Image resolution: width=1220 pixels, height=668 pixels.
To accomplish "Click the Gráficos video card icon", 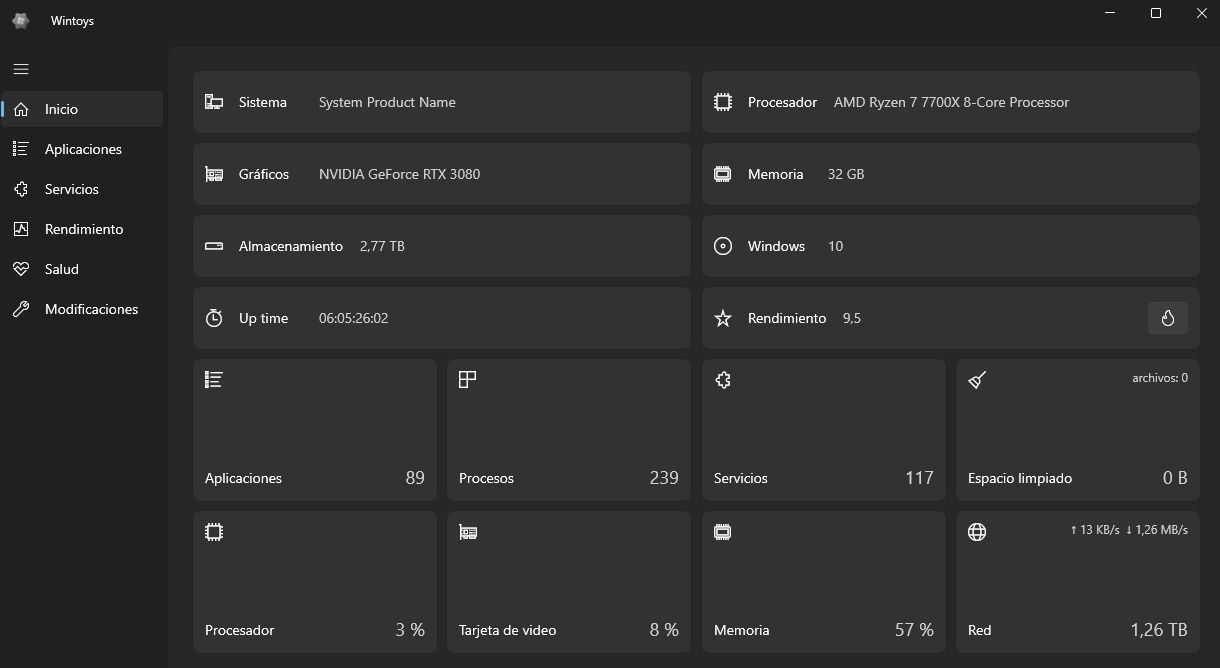I will coord(214,174).
